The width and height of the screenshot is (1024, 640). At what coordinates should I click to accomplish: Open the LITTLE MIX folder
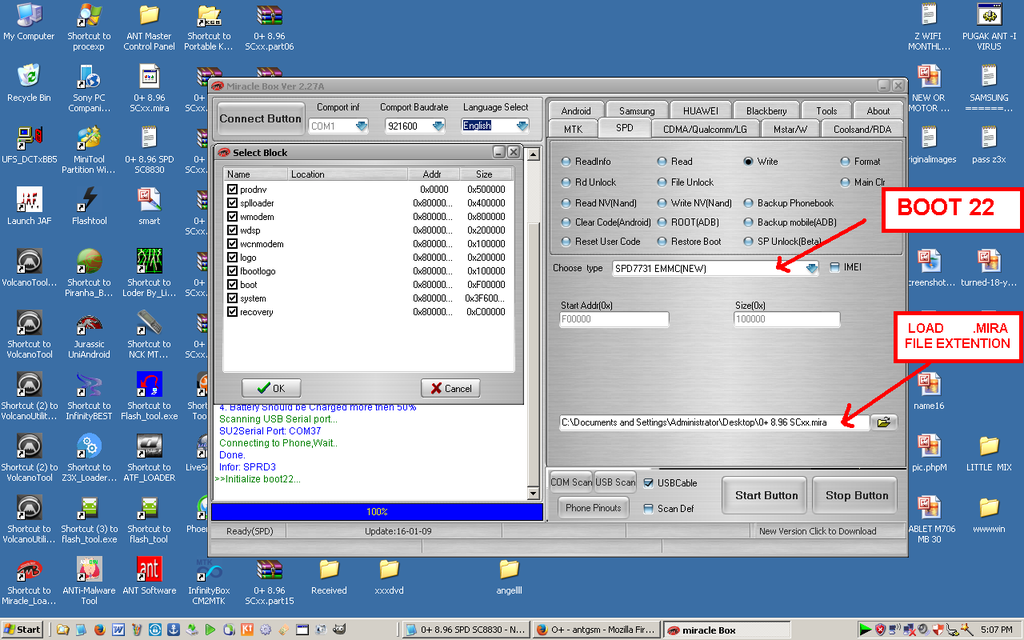989,453
